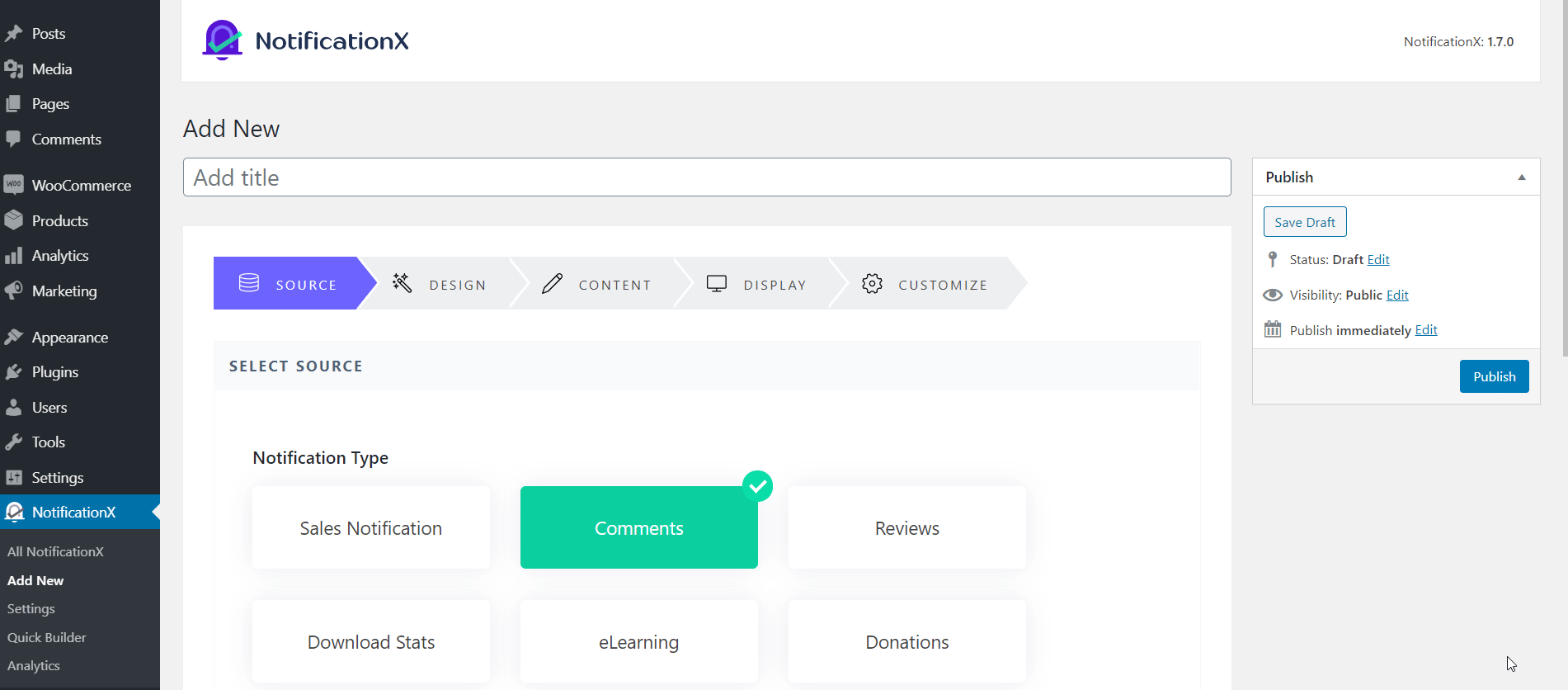
Task: Click the Source database stack icon
Action: pos(249,283)
